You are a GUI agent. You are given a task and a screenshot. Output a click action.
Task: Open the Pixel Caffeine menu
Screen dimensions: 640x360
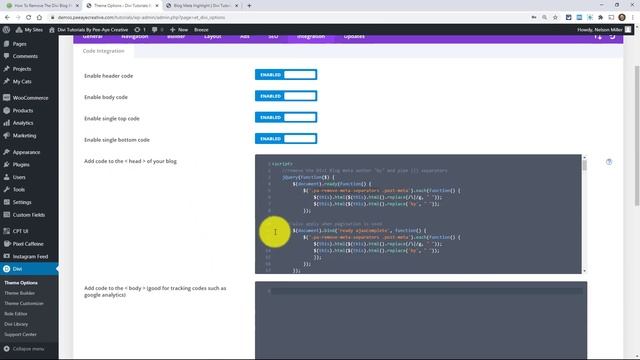[28, 244]
